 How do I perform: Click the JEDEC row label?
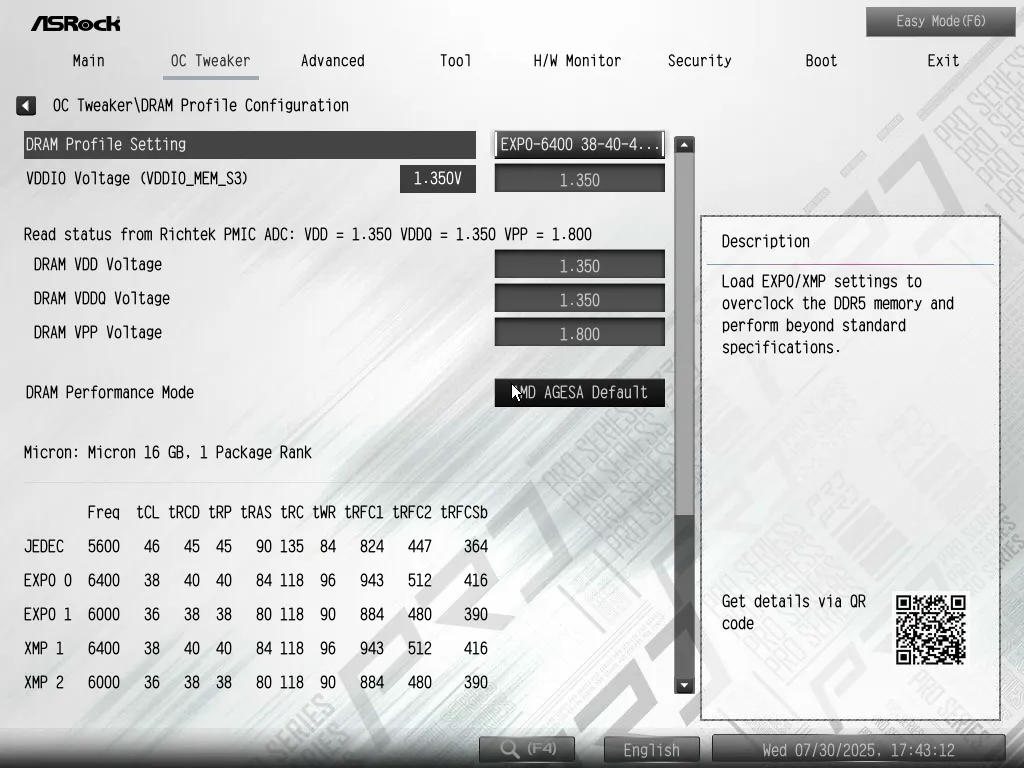(x=44, y=546)
